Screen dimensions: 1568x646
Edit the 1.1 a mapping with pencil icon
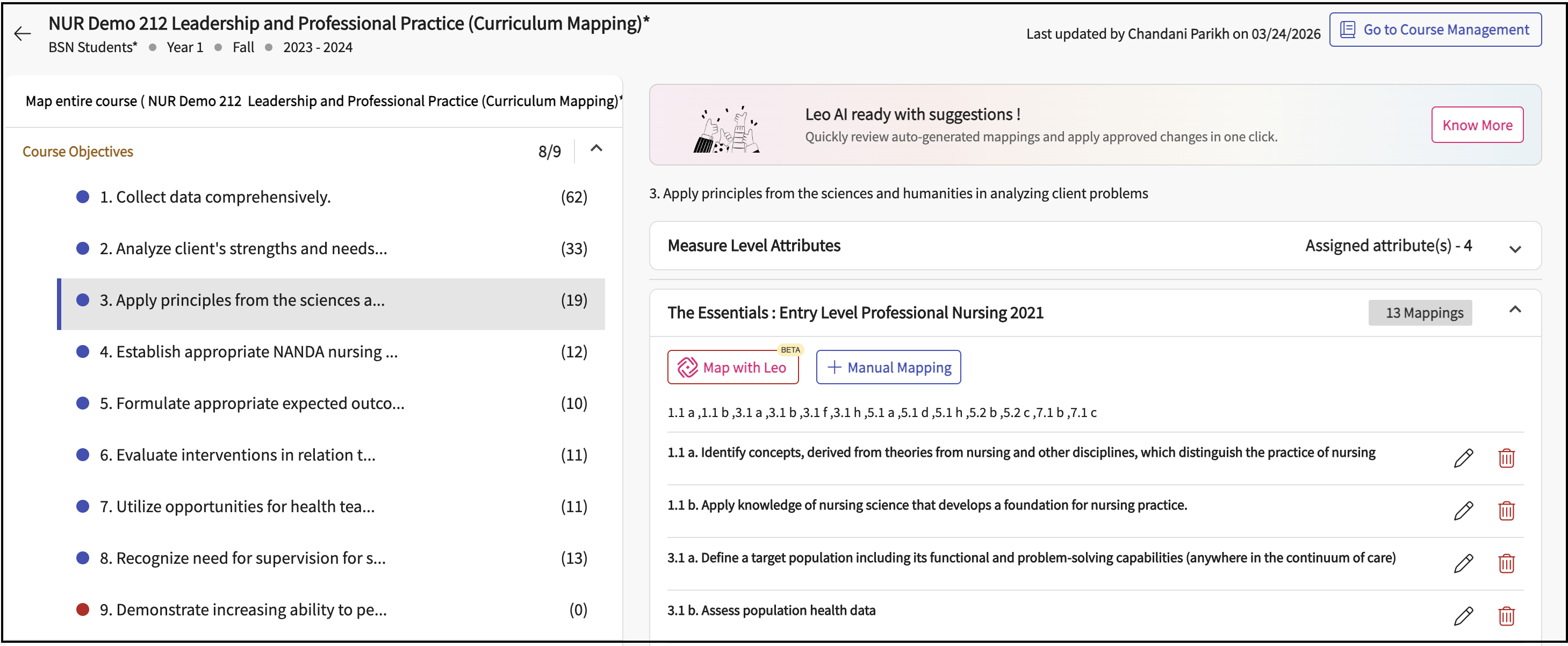coord(1463,457)
